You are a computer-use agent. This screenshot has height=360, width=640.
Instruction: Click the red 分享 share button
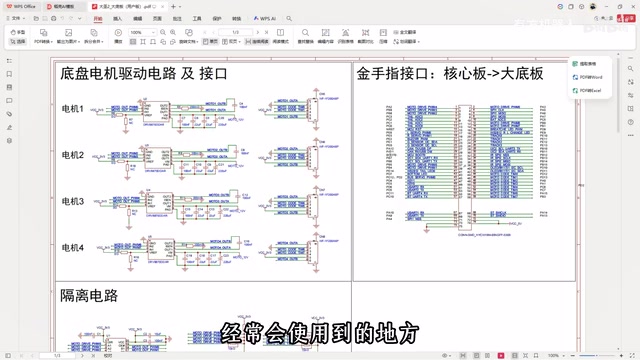click(626, 19)
